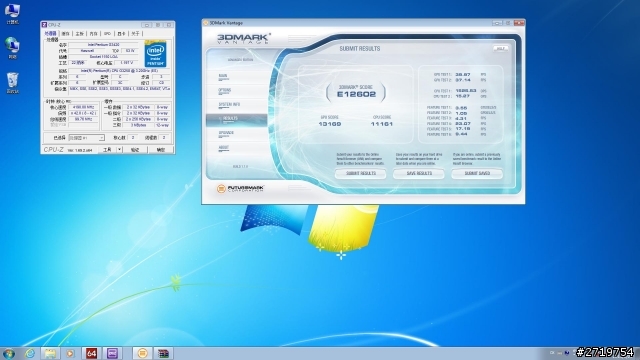Click the CPU score 11161
Viewport: 640px width, 360px height.
pos(382,124)
